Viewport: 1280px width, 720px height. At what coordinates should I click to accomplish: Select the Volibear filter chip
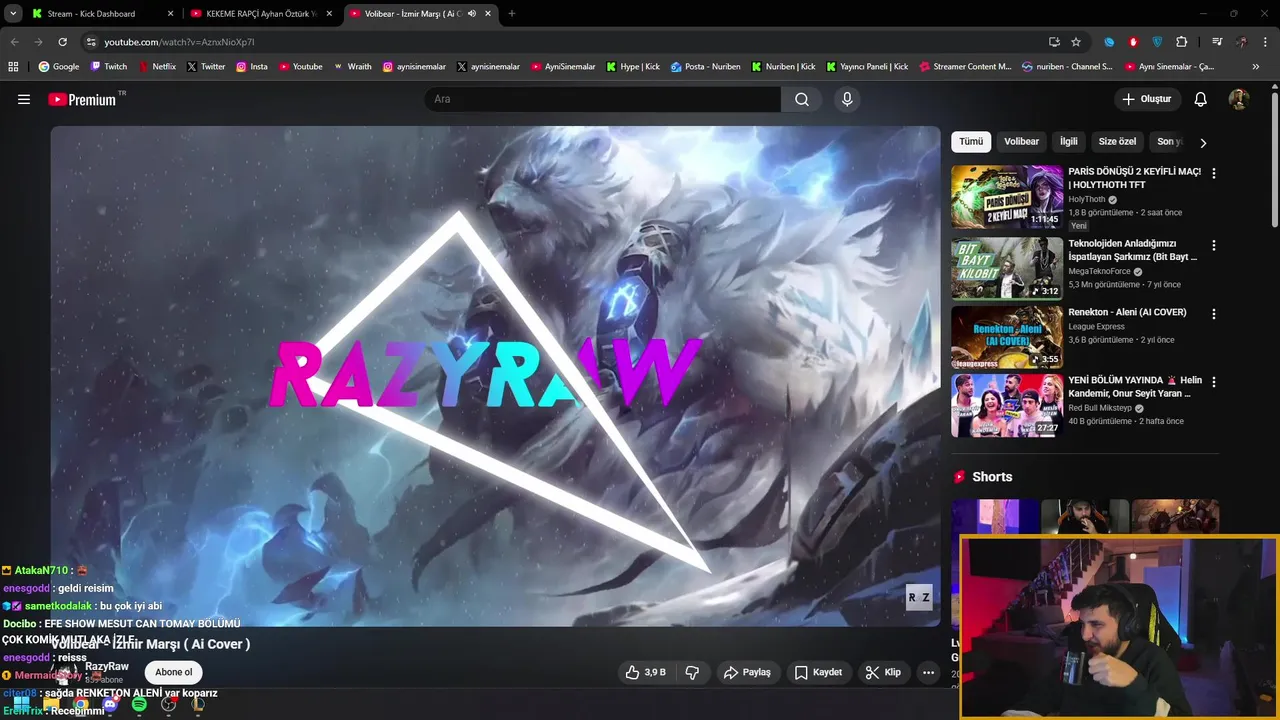click(1022, 142)
